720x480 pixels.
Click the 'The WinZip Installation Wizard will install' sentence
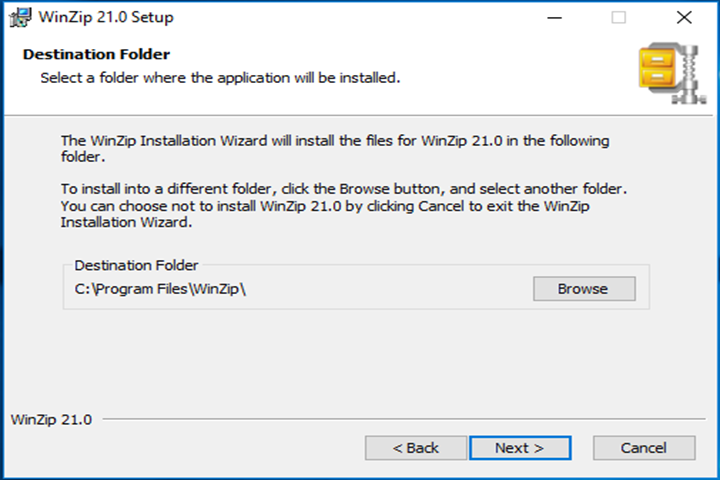tap(335, 141)
